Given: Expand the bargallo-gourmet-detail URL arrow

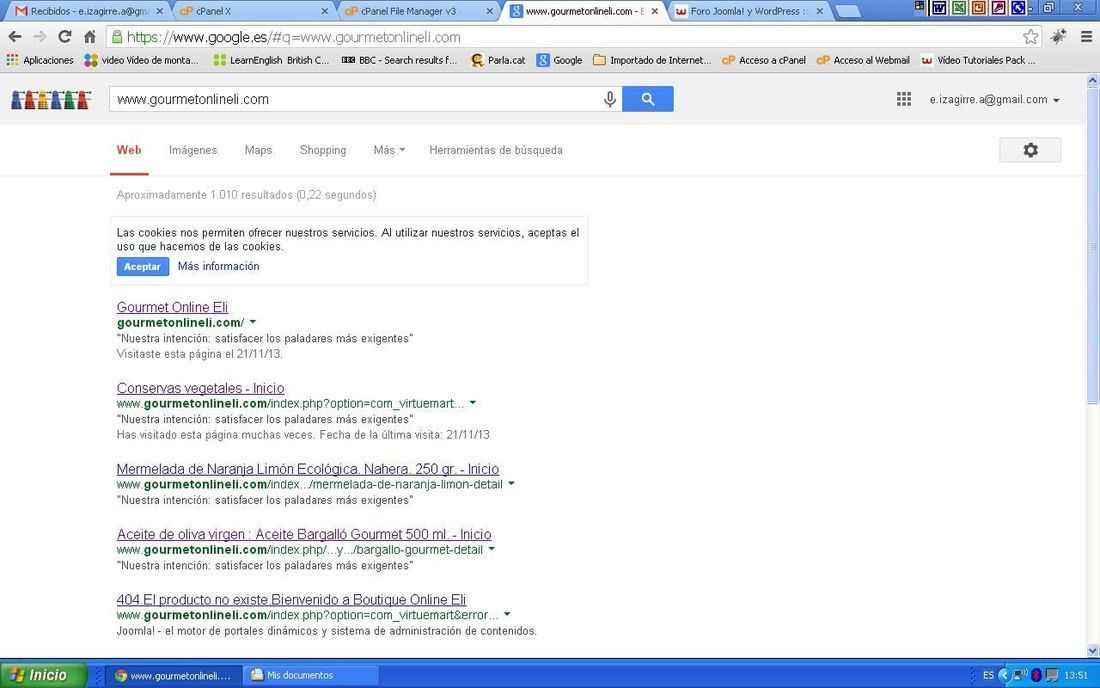Looking at the screenshot, I should click(x=492, y=549).
